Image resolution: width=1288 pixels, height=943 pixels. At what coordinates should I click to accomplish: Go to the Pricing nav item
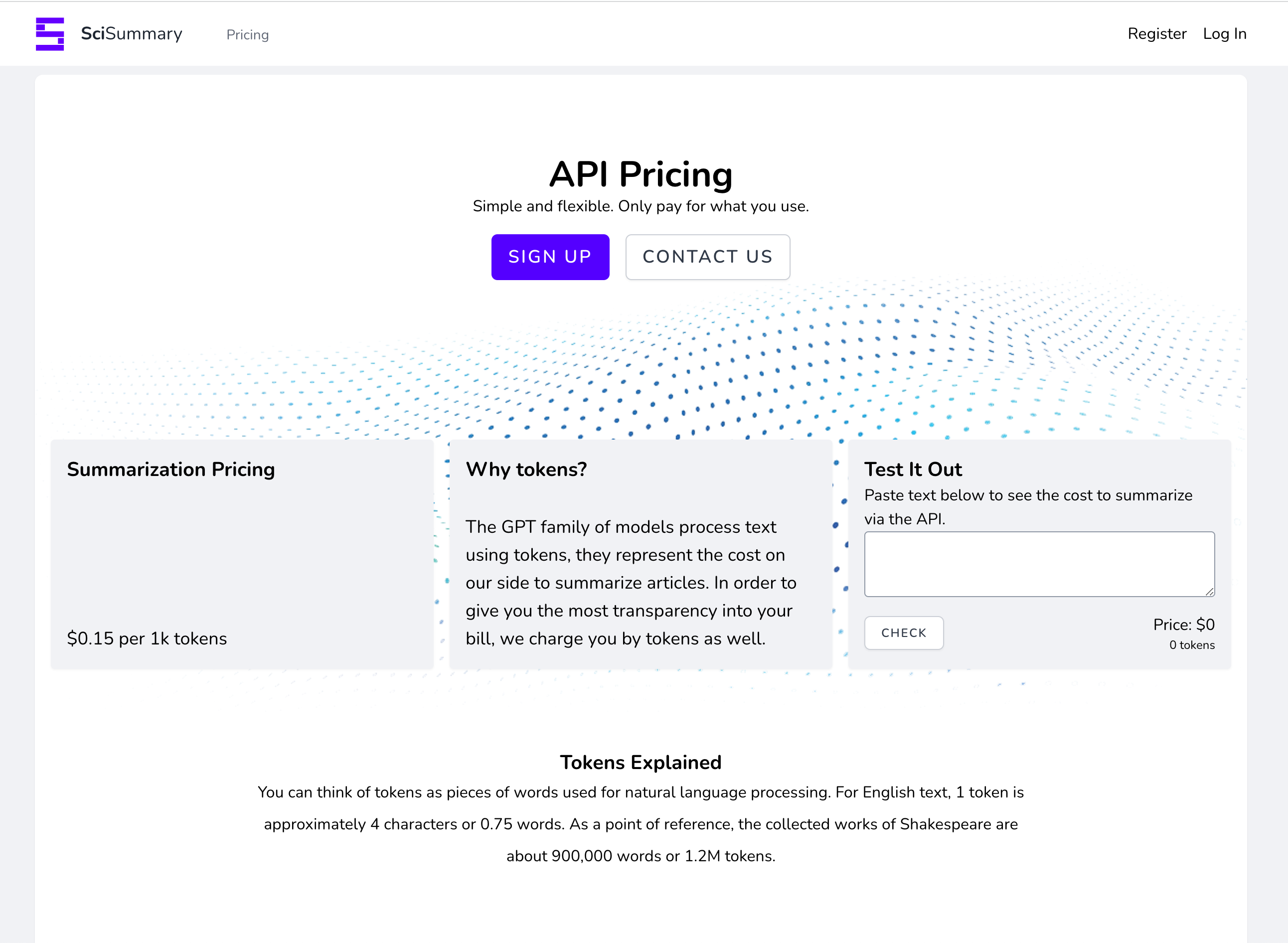point(247,35)
